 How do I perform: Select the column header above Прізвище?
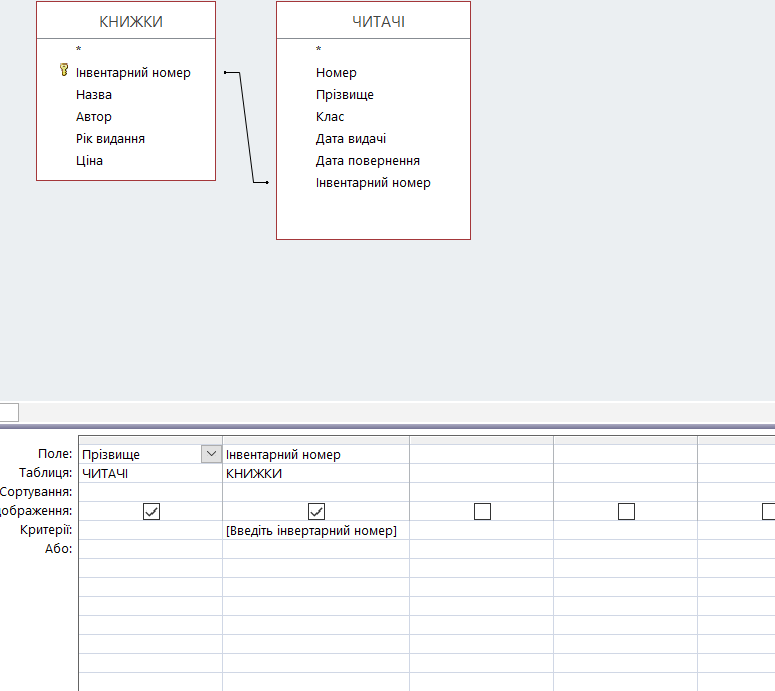(x=150, y=440)
